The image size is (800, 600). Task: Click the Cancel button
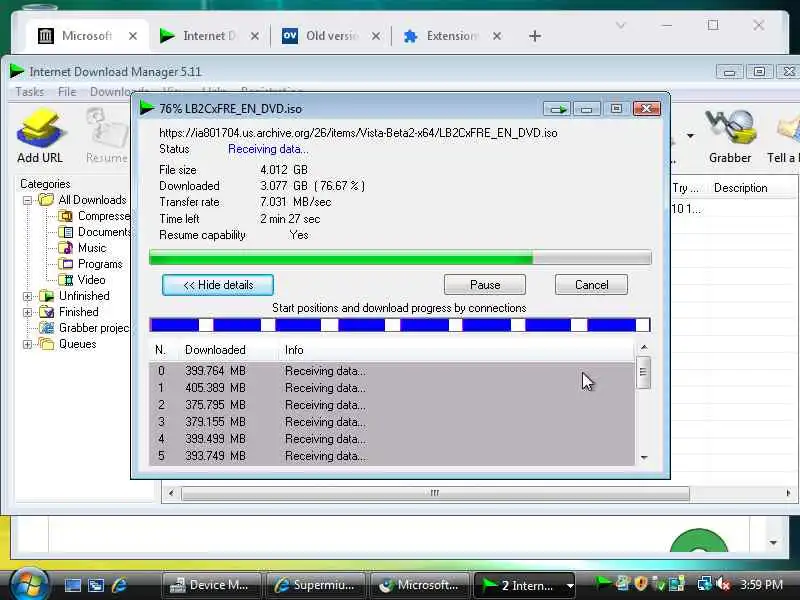tap(591, 285)
